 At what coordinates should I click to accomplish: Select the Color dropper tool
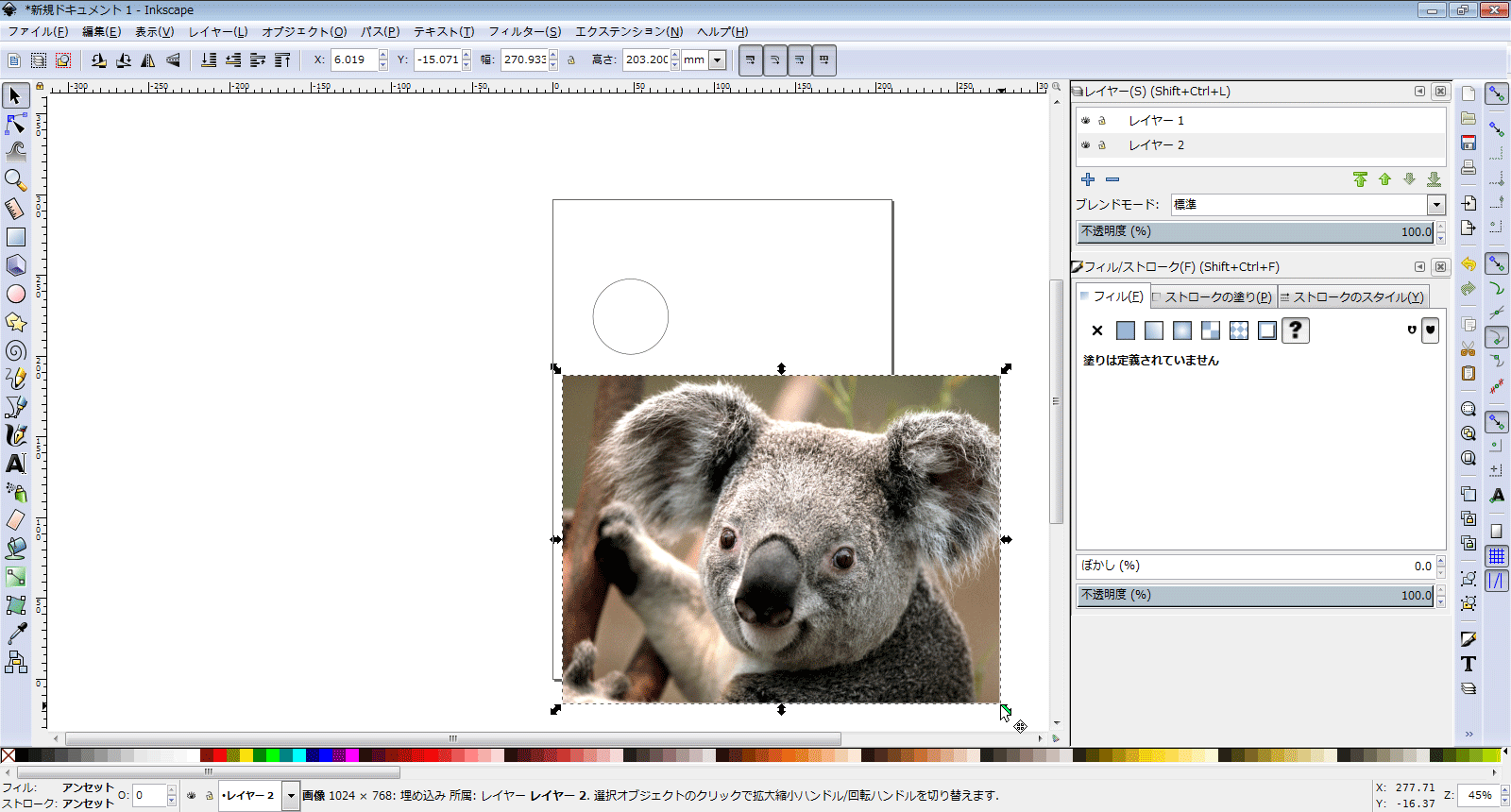click(16, 634)
